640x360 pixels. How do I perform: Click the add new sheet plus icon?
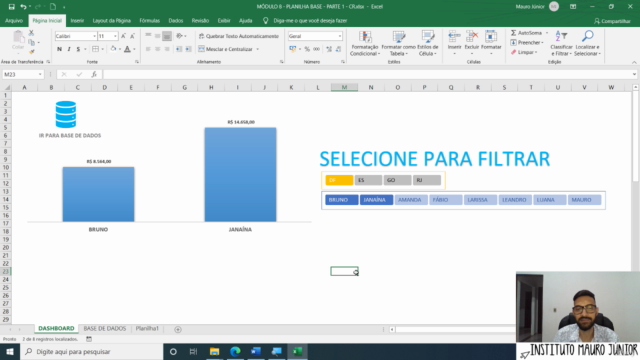click(178, 329)
